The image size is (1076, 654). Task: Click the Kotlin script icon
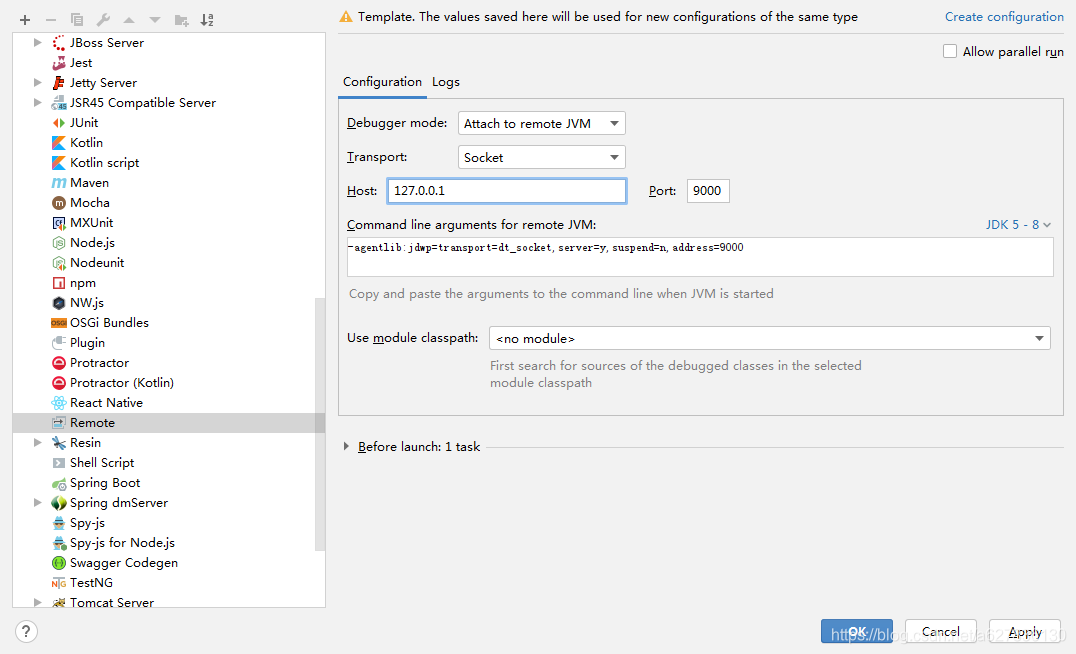click(59, 163)
